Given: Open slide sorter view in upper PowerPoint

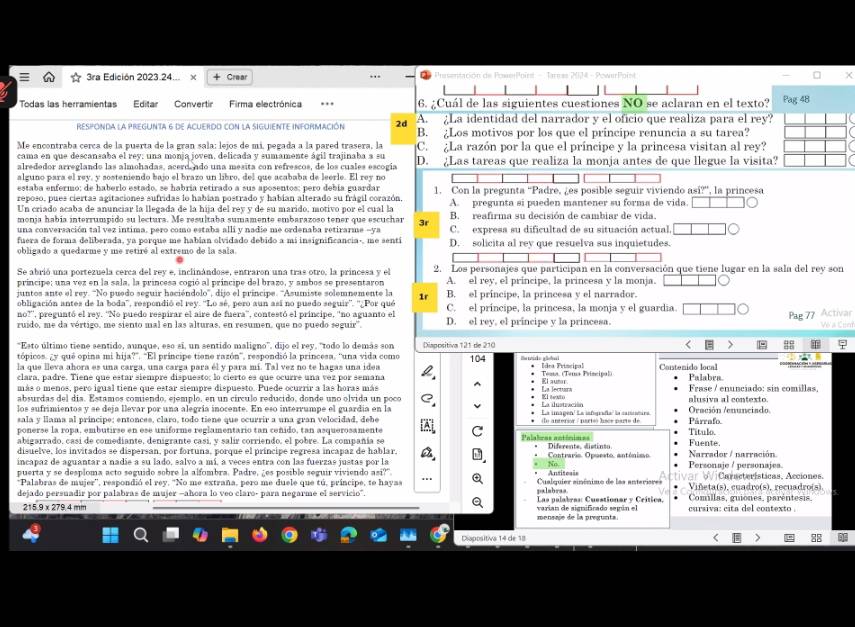Looking at the screenshot, I should [789, 345].
